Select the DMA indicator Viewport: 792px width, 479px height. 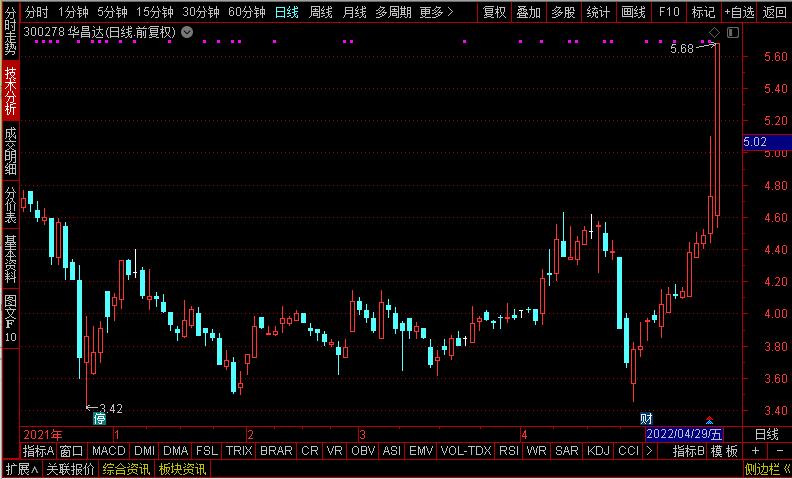[x=176, y=451]
